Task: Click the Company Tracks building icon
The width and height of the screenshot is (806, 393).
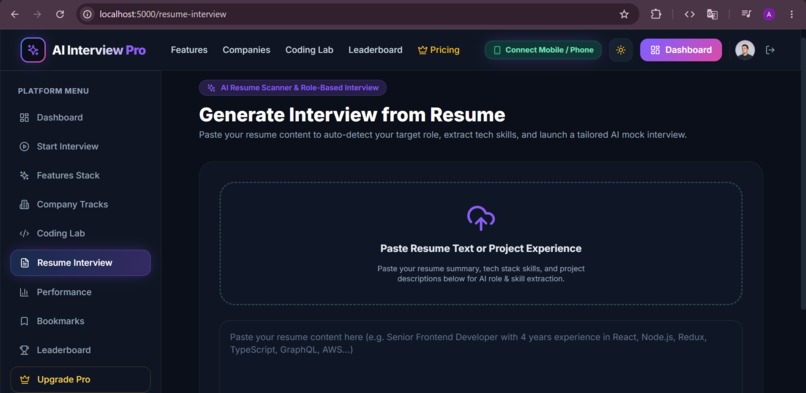Action: (x=24, y=204)
